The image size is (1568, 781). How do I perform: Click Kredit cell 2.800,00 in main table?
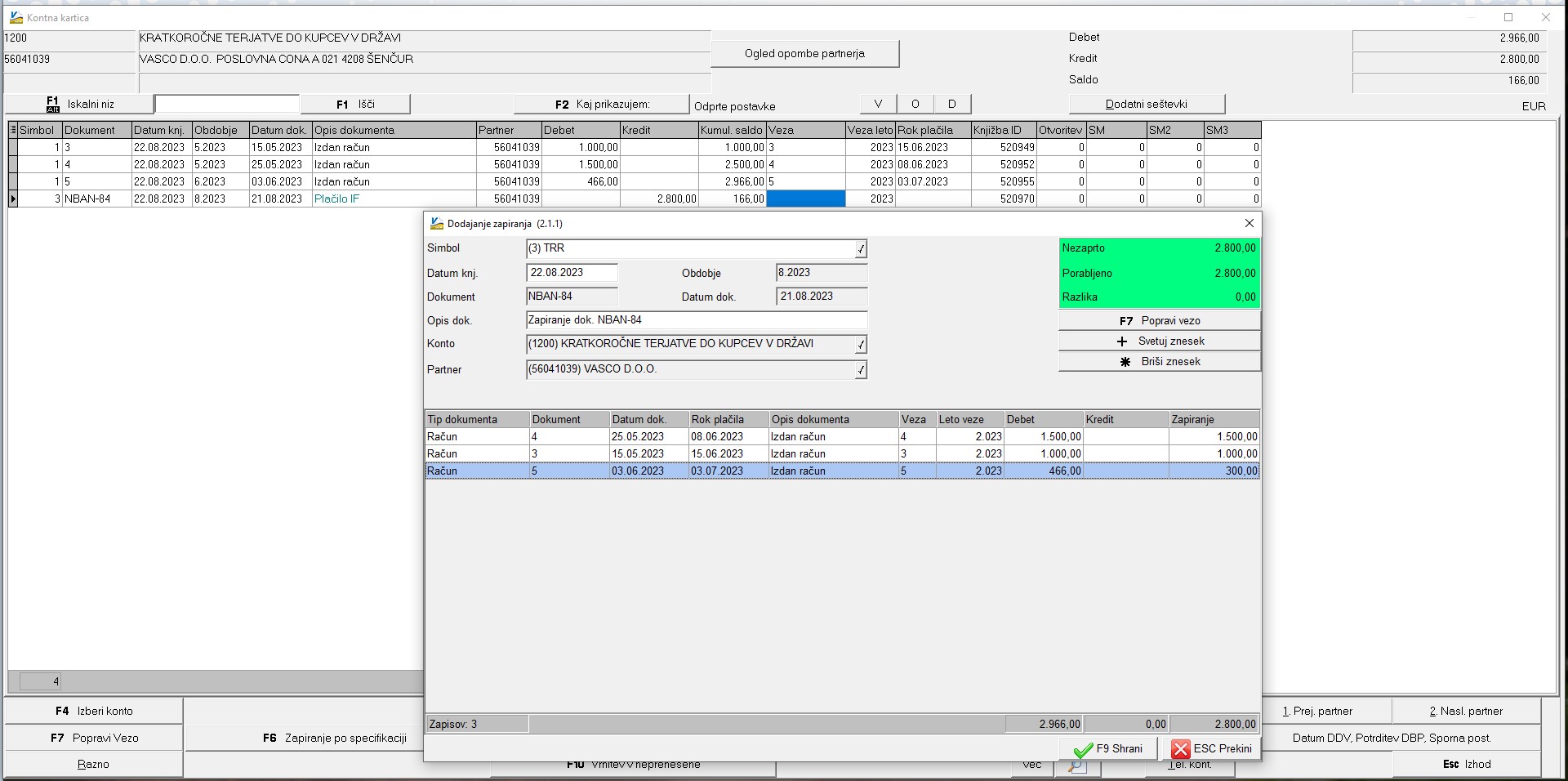[659, 199]
